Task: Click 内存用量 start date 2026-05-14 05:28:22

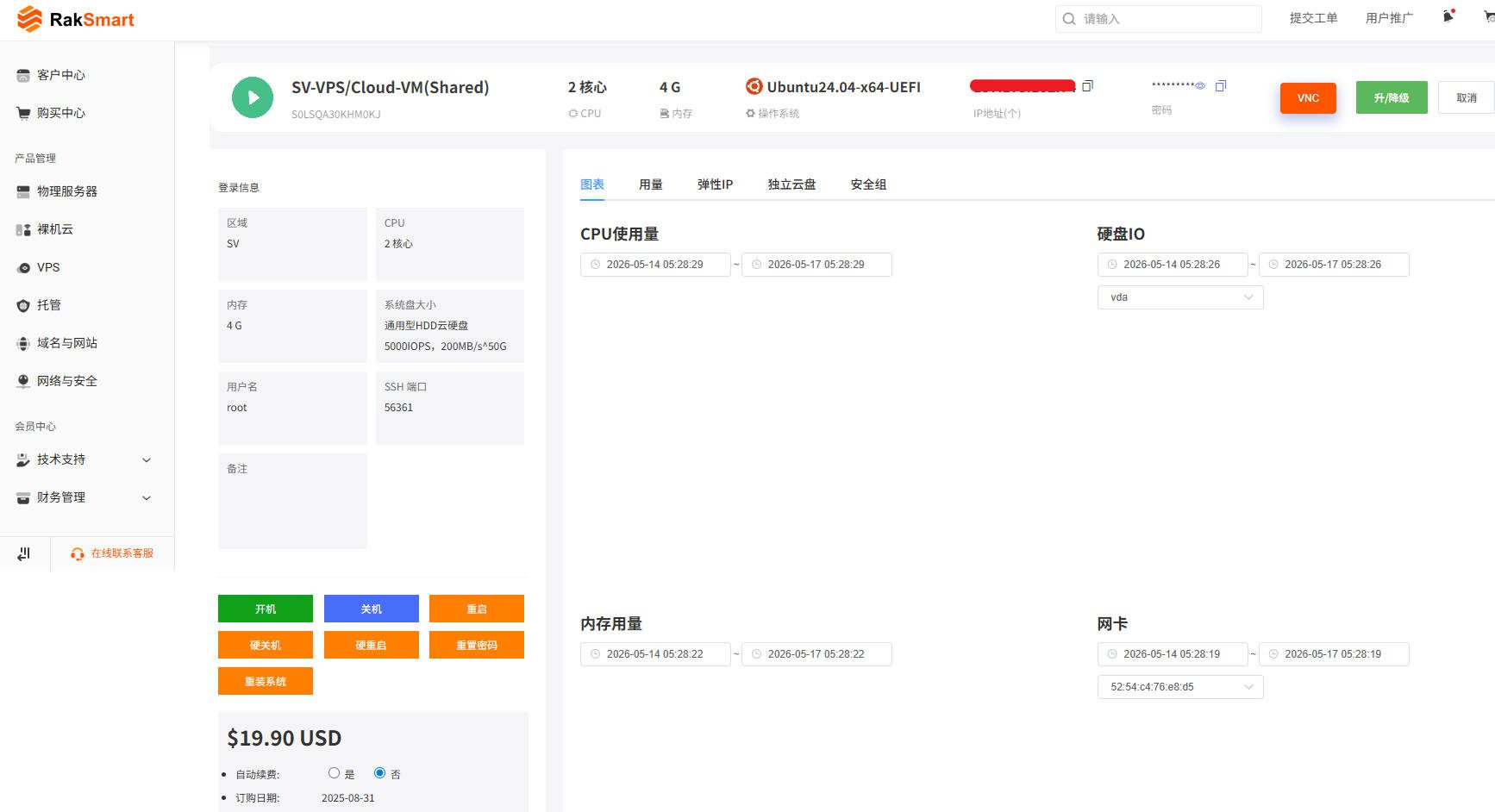Action: tap(655, 654)
